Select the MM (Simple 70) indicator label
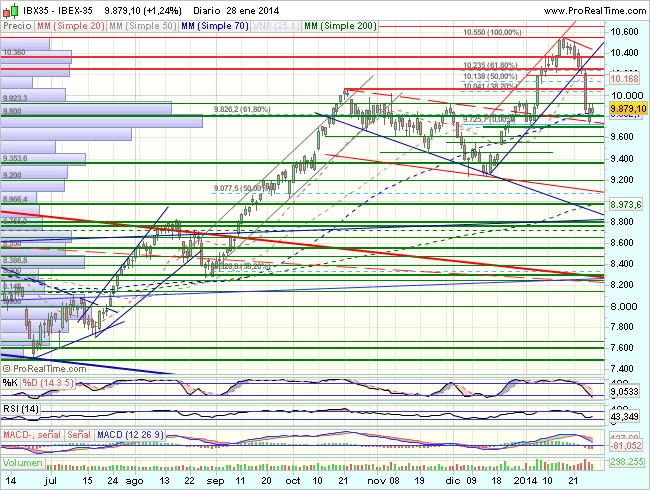This screenshot has height=490, width=650. coord(215,26)
